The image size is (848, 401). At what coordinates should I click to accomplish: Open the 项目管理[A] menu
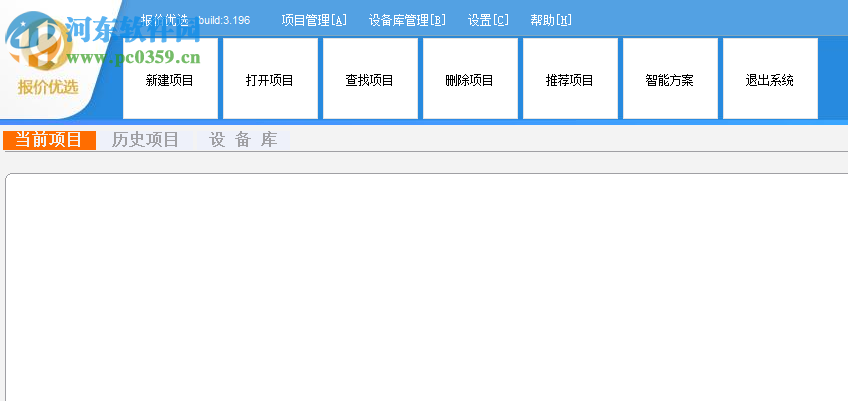click(x=314, y=21)
